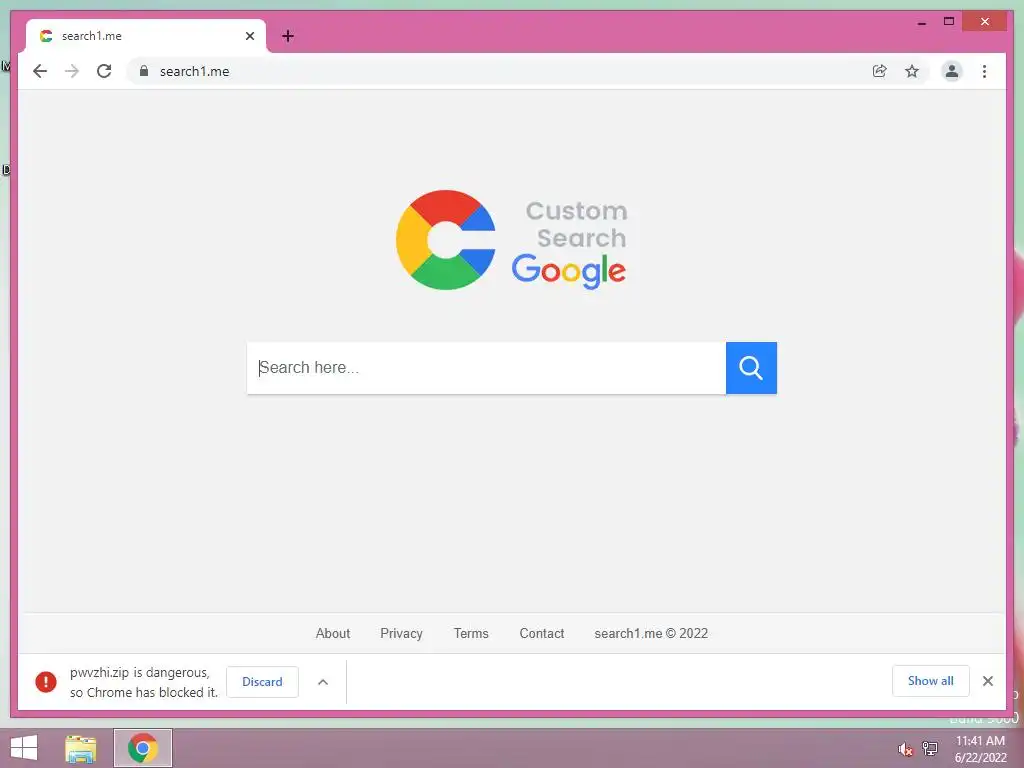Click the Chrome taskbar icon
Image resolution: width=1024 pixels, height=768 pixels.
click(x=143, y=748)
